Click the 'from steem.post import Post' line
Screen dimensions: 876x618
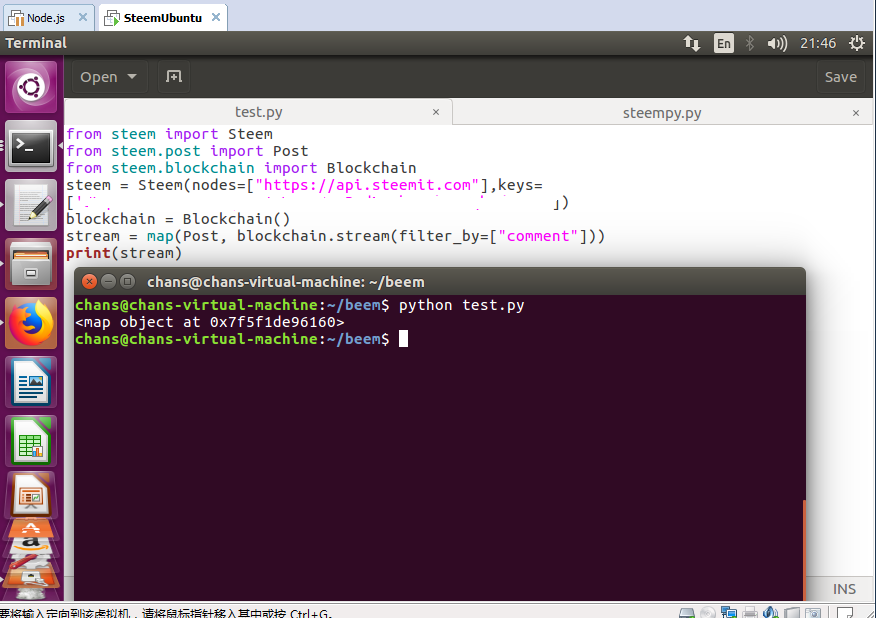tap(187, 151)
